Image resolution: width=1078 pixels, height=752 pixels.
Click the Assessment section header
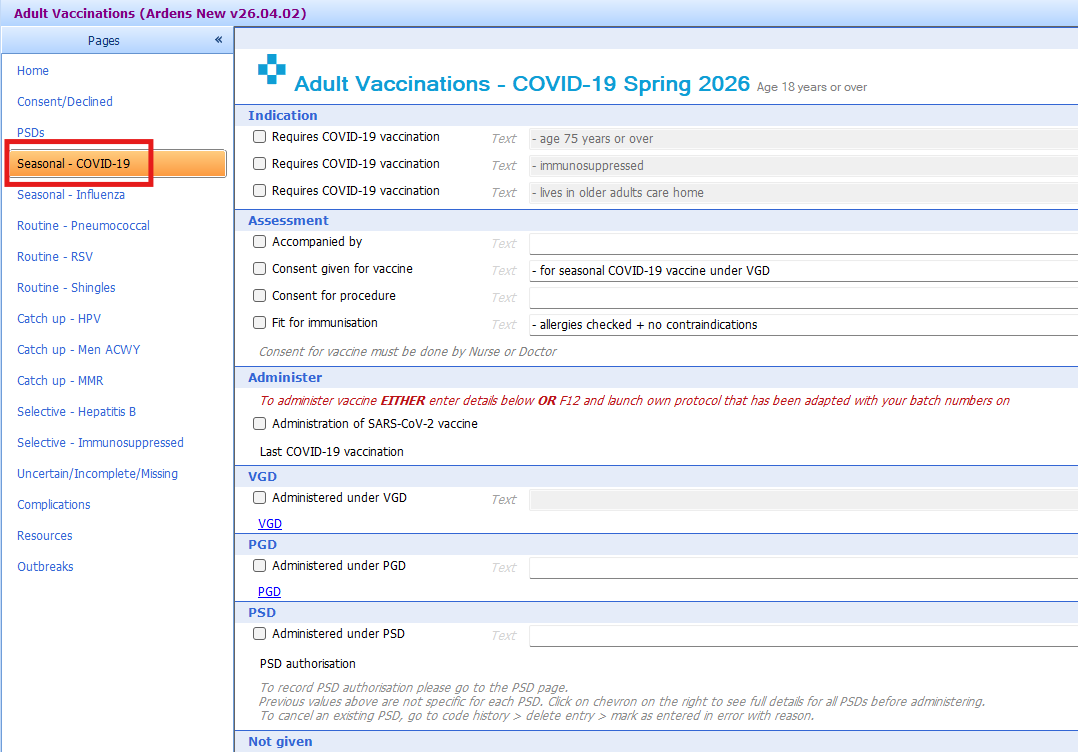(x=288, y=221)
